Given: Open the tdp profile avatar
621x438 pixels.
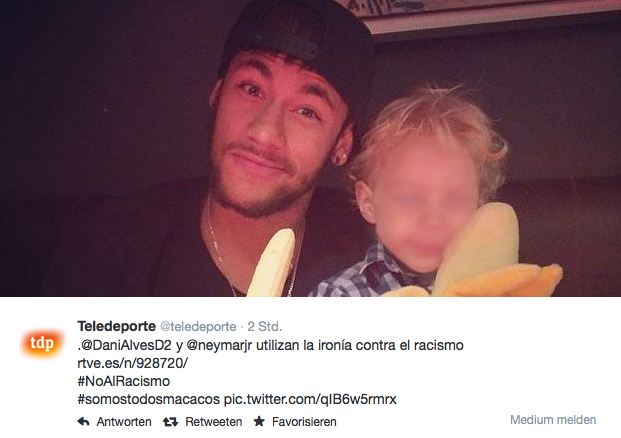Looking at the screenshot, I should pos(42,343).
